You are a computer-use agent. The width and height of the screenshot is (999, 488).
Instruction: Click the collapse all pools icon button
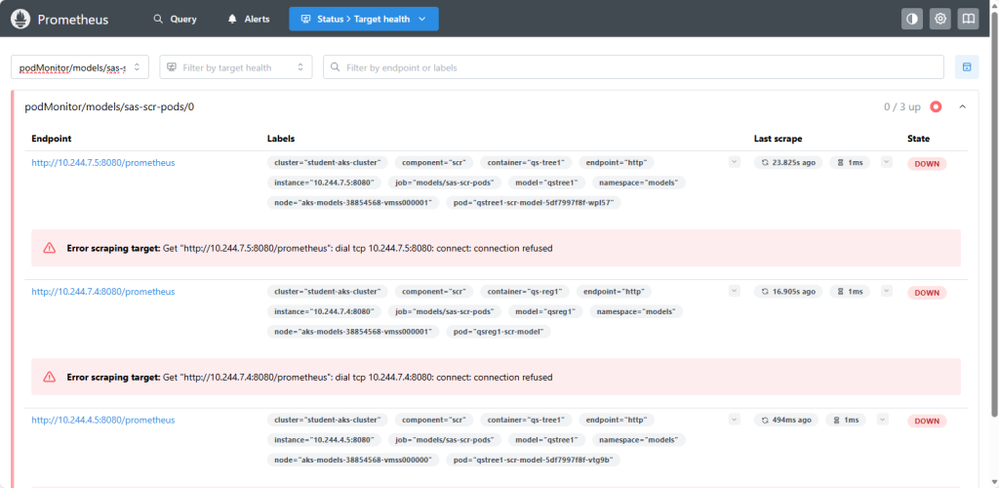[967, 67]
